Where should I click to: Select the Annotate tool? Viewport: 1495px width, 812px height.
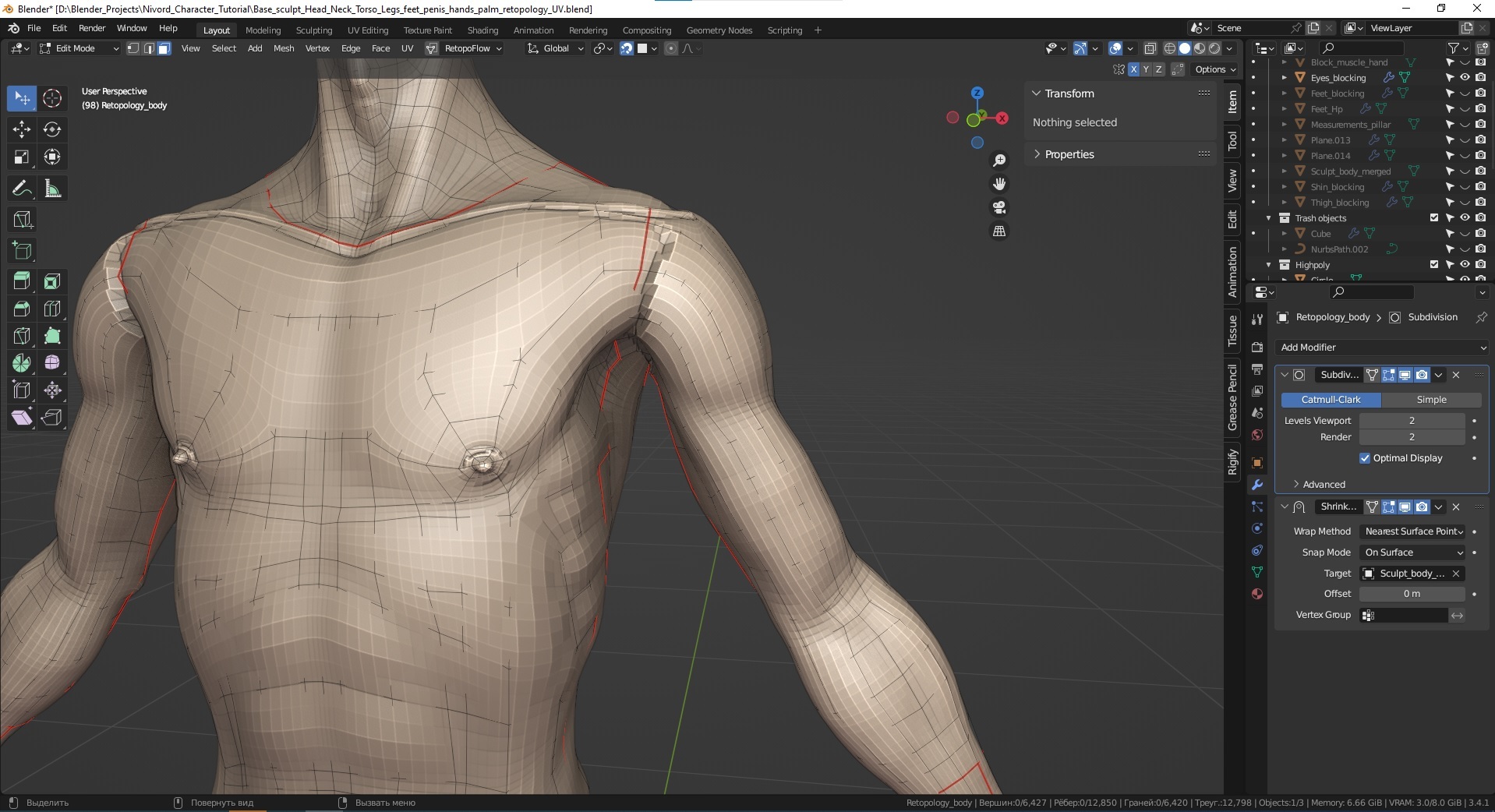pyautogui.click(x=22, y=189)
